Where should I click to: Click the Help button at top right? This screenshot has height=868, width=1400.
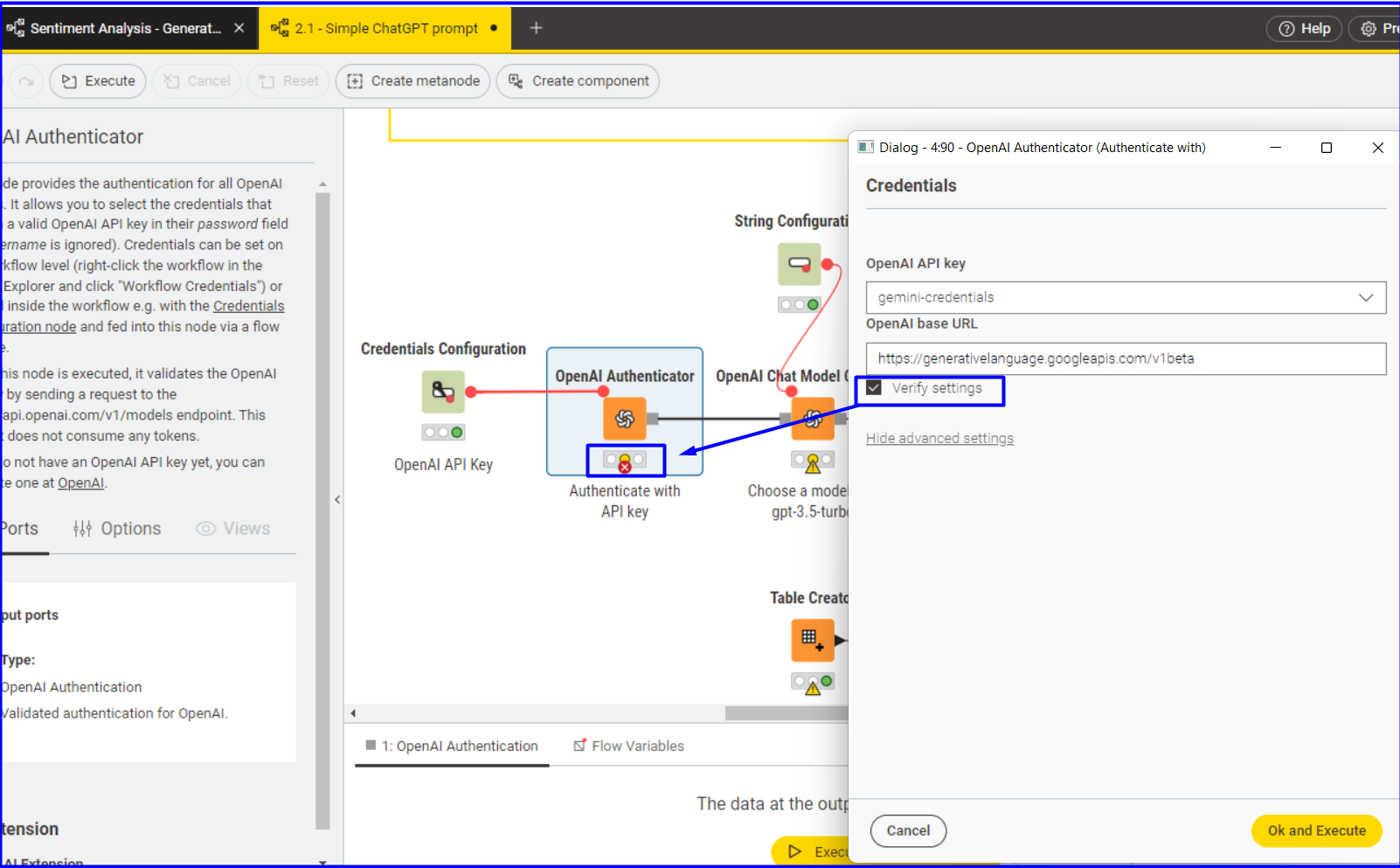click(1304, 29)
